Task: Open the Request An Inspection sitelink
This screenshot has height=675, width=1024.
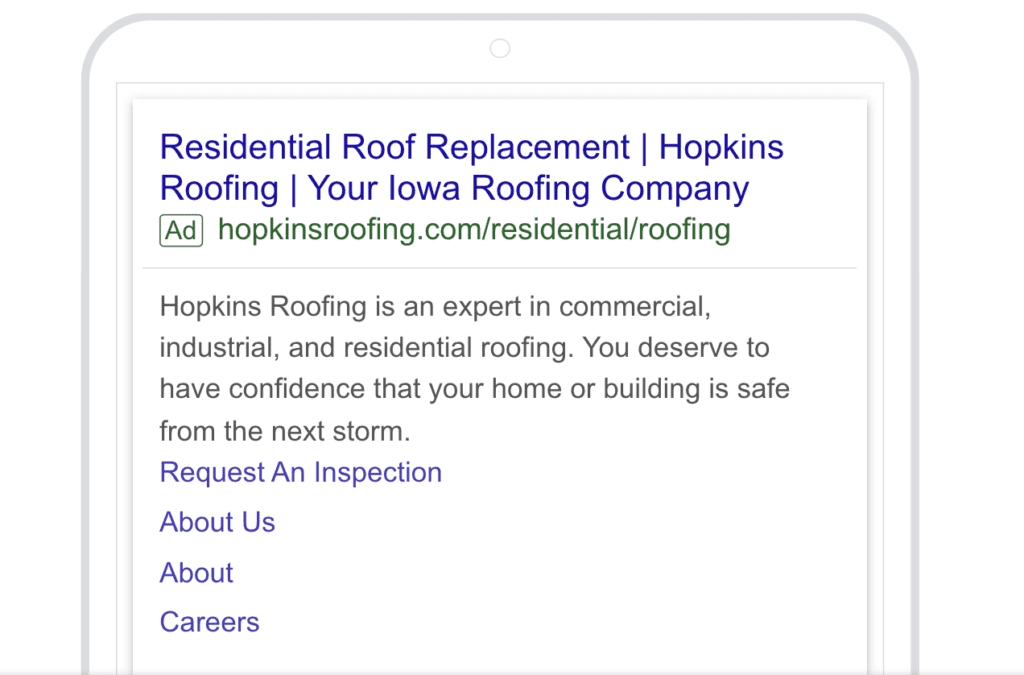Action: (x=301, y=473)
